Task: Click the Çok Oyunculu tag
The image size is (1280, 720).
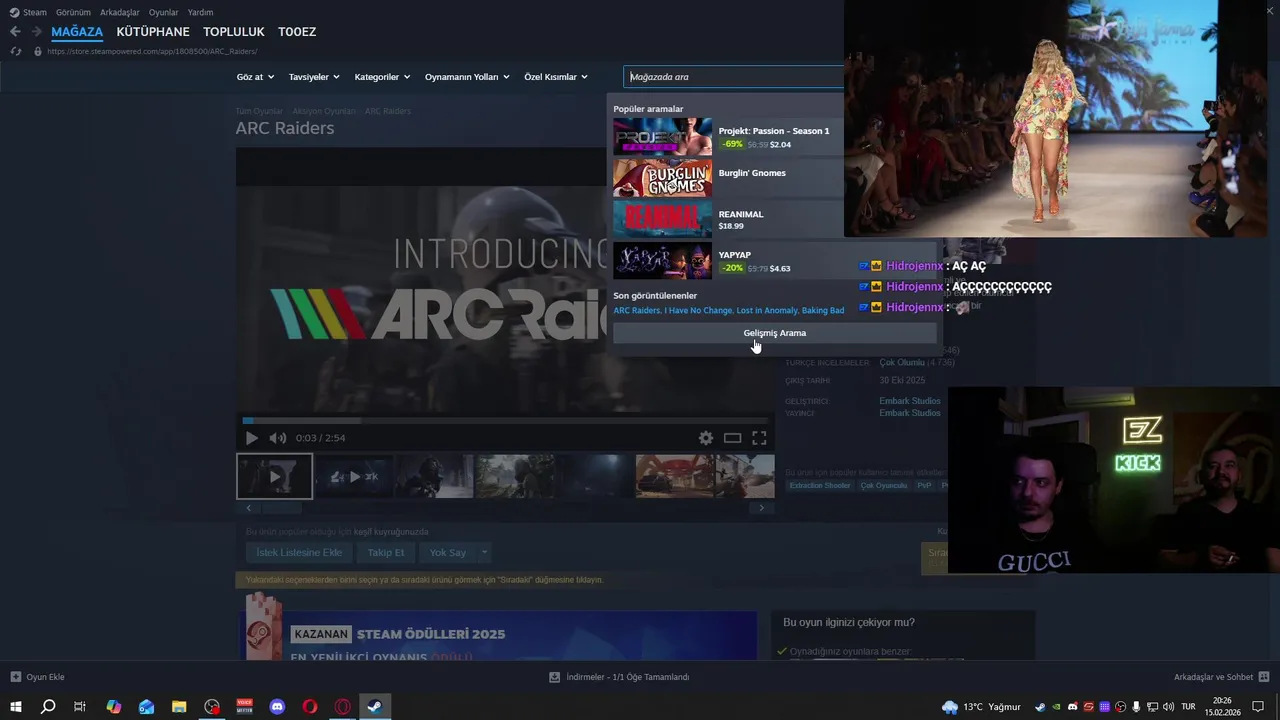Action: point(884,486)
